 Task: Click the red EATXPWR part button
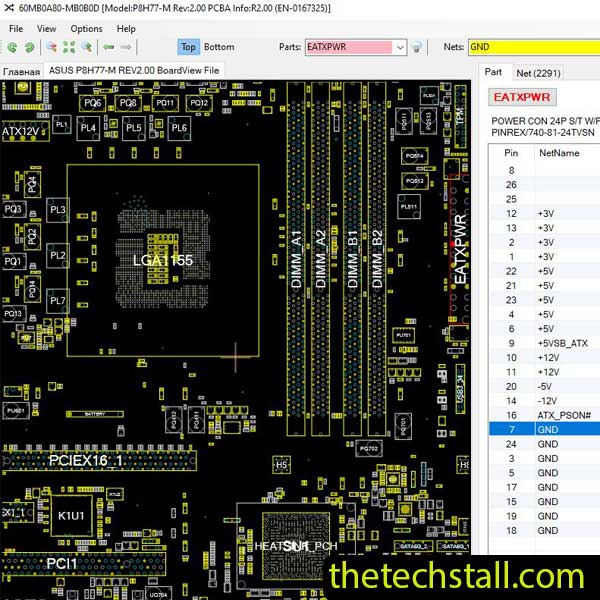[x=522, y=97]
